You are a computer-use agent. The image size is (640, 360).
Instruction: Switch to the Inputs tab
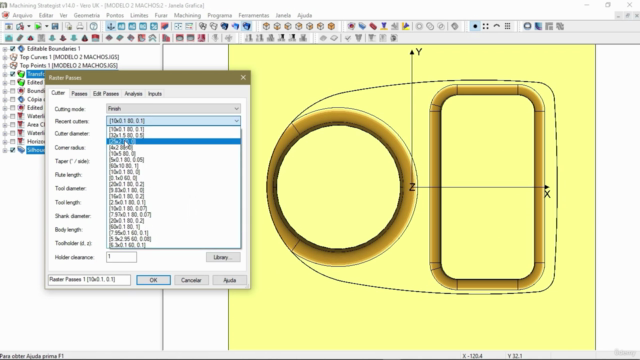pyautogui.click(x=155, y=94)
